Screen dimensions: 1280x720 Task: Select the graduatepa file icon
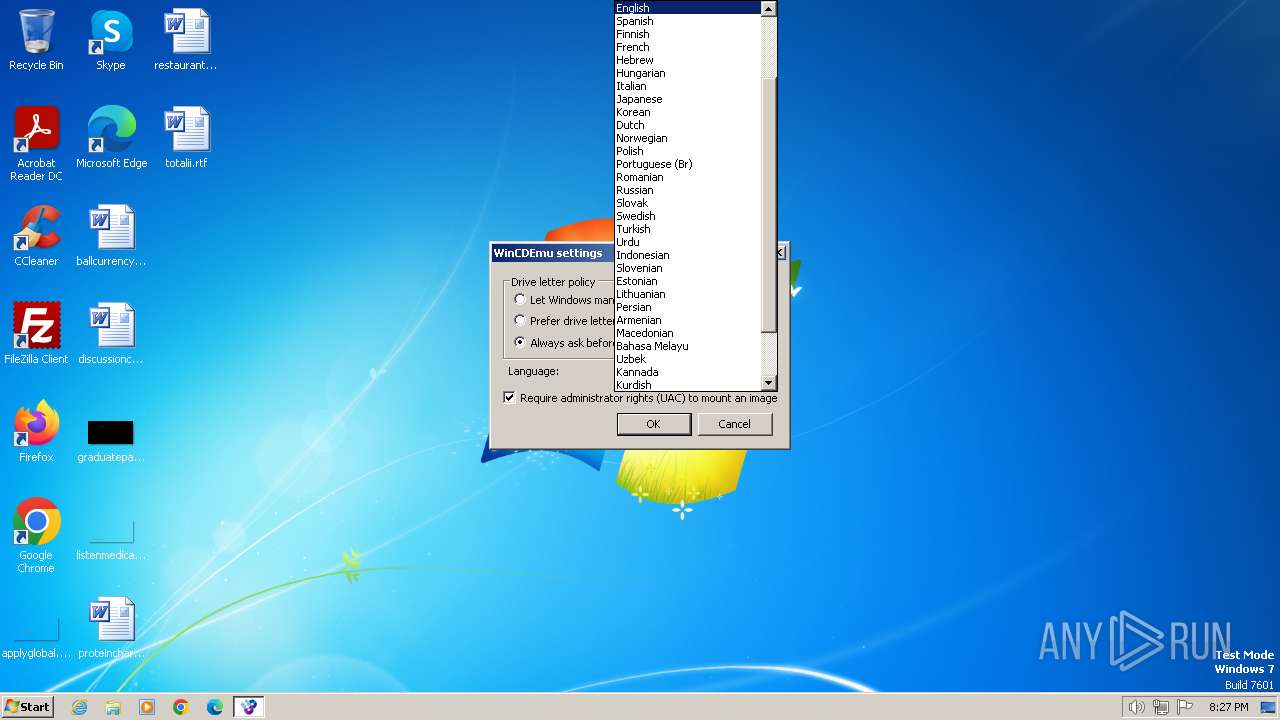click(x=111, y=440)
